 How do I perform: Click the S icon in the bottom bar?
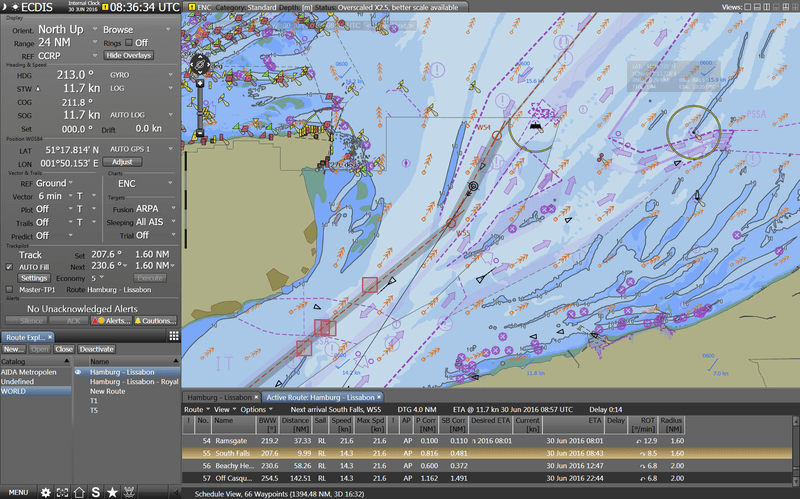(96, 492)
